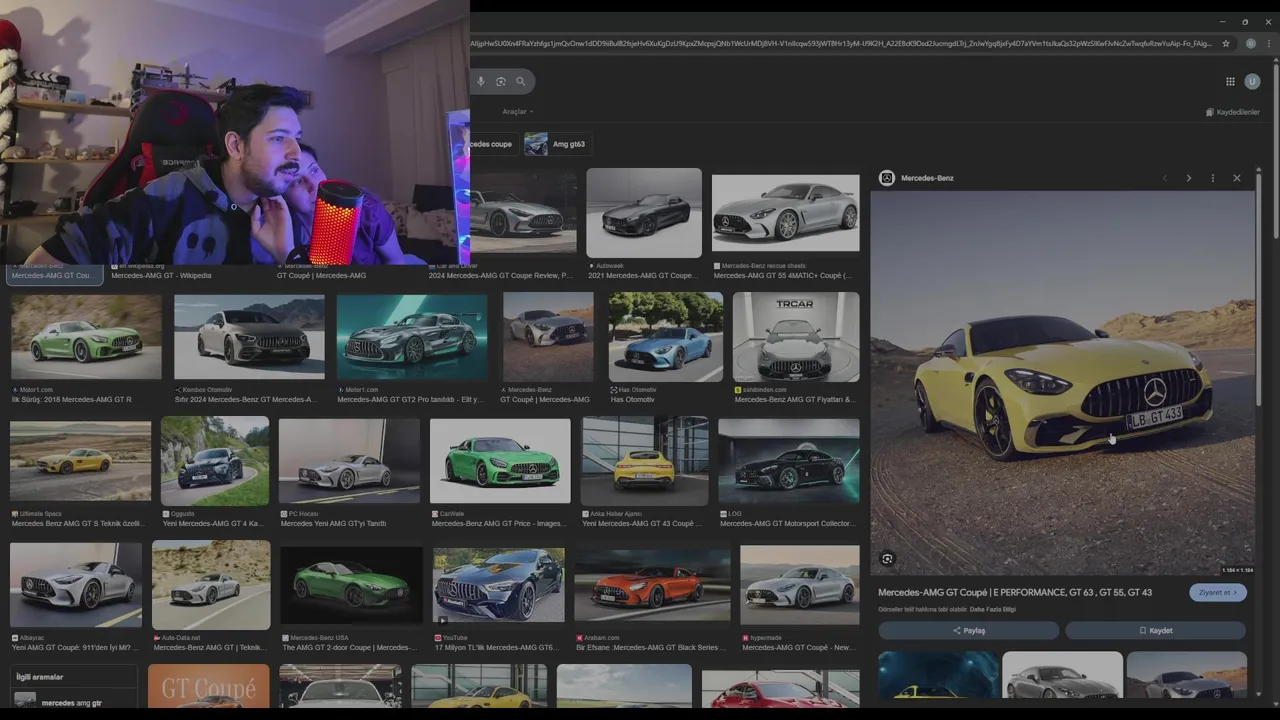Click the magnifier search icon
The image size is (1280, 720).
(520, 81)
